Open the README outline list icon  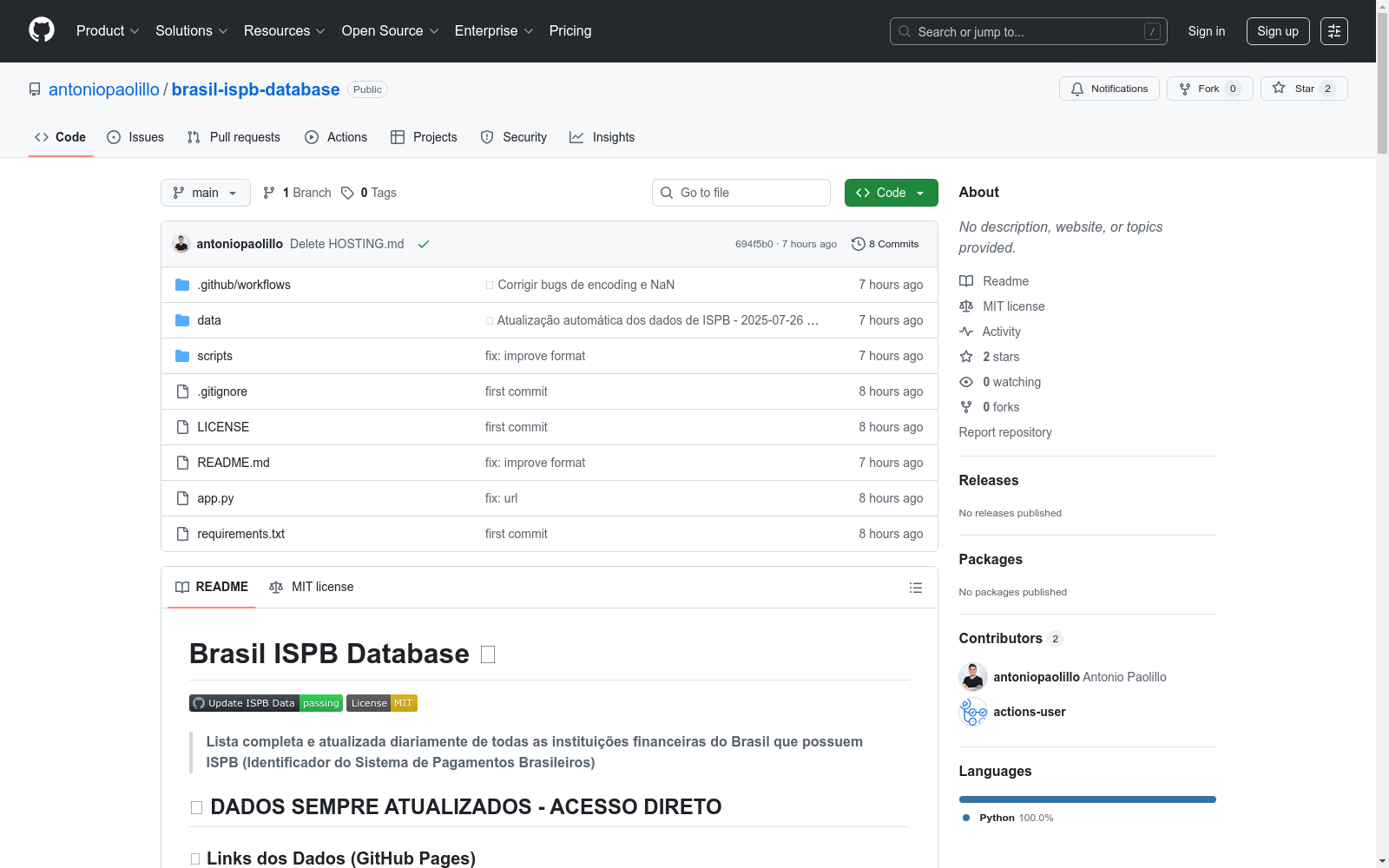[916, 588]
